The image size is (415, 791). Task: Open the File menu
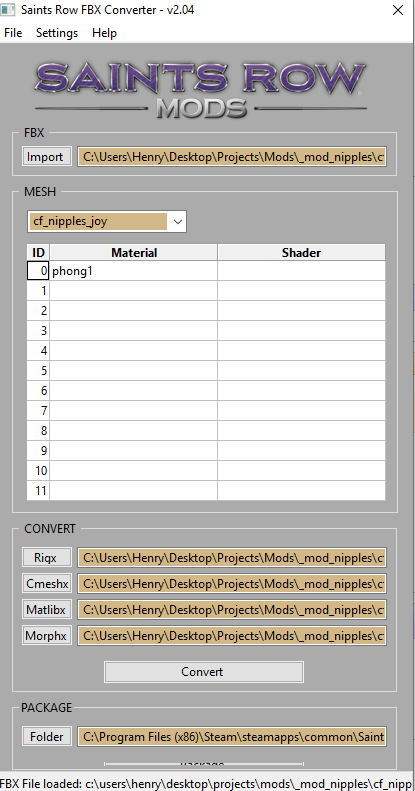[x=13, y=33]
